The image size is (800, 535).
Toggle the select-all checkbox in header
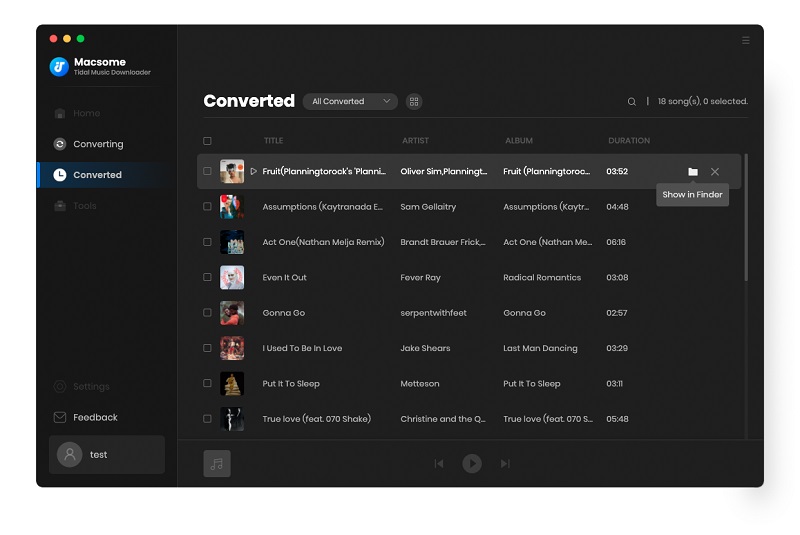(x=207, y=141)
